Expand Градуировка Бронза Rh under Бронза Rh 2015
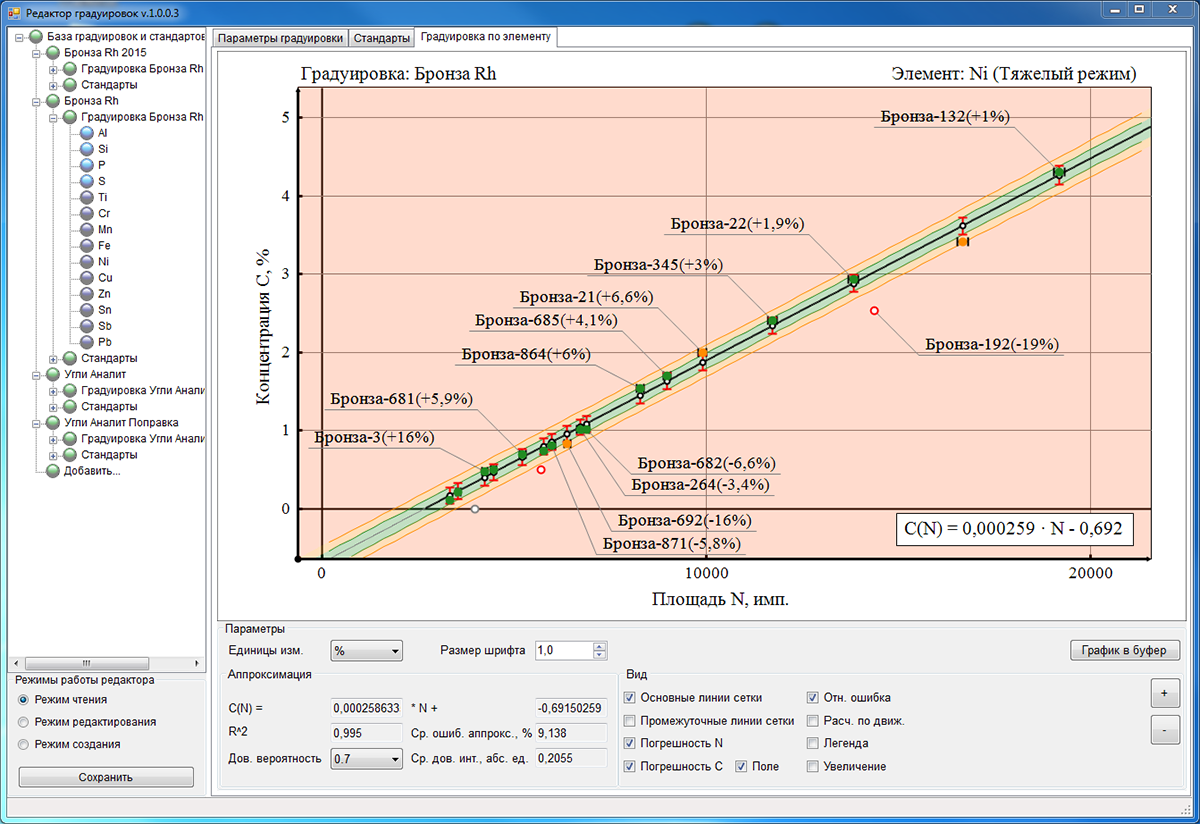This screenshot has width=1200, height=824. pyautogui.click(x=54, y=69)
